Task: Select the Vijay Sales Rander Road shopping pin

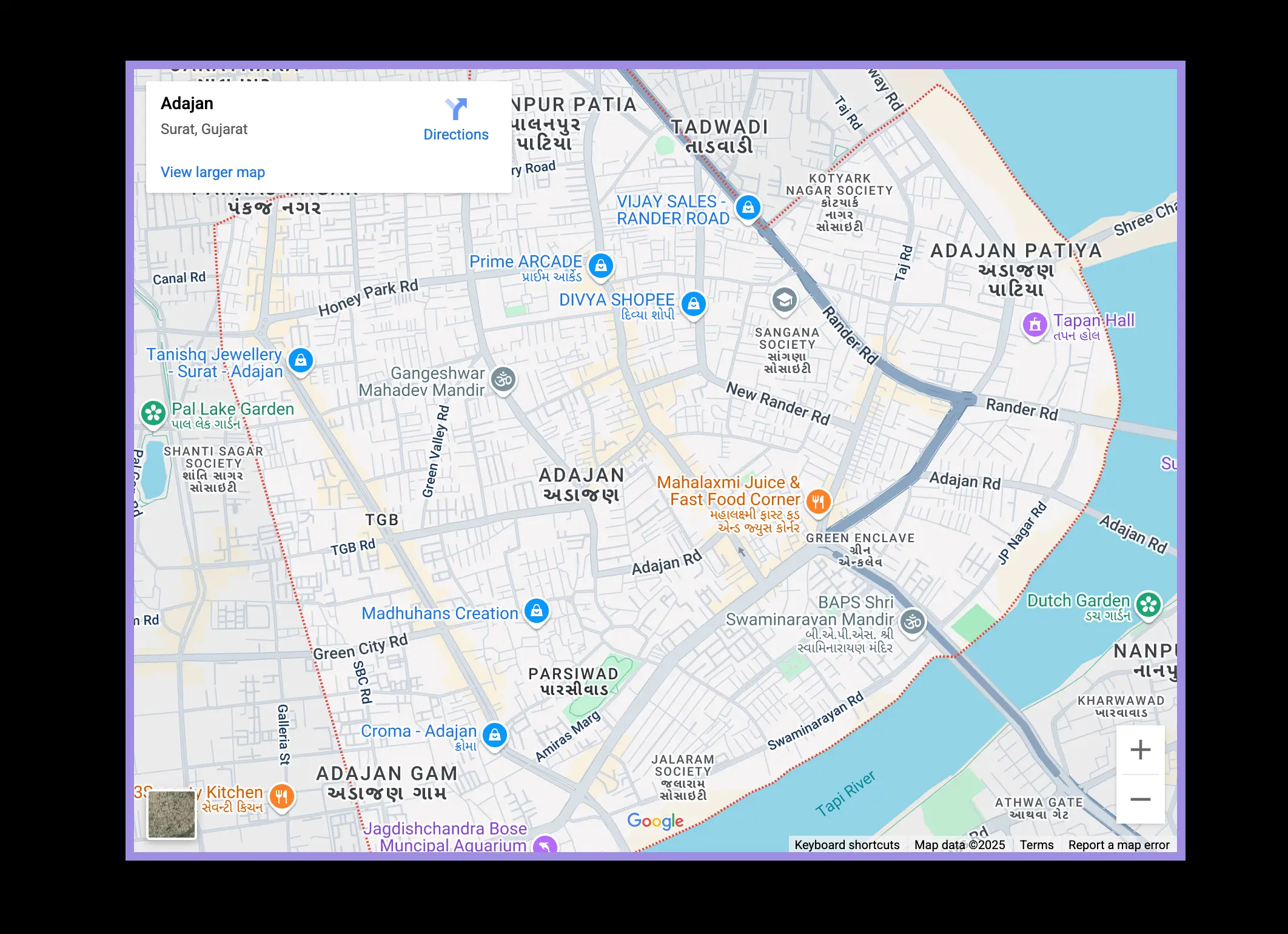Action: click(748, 208)
